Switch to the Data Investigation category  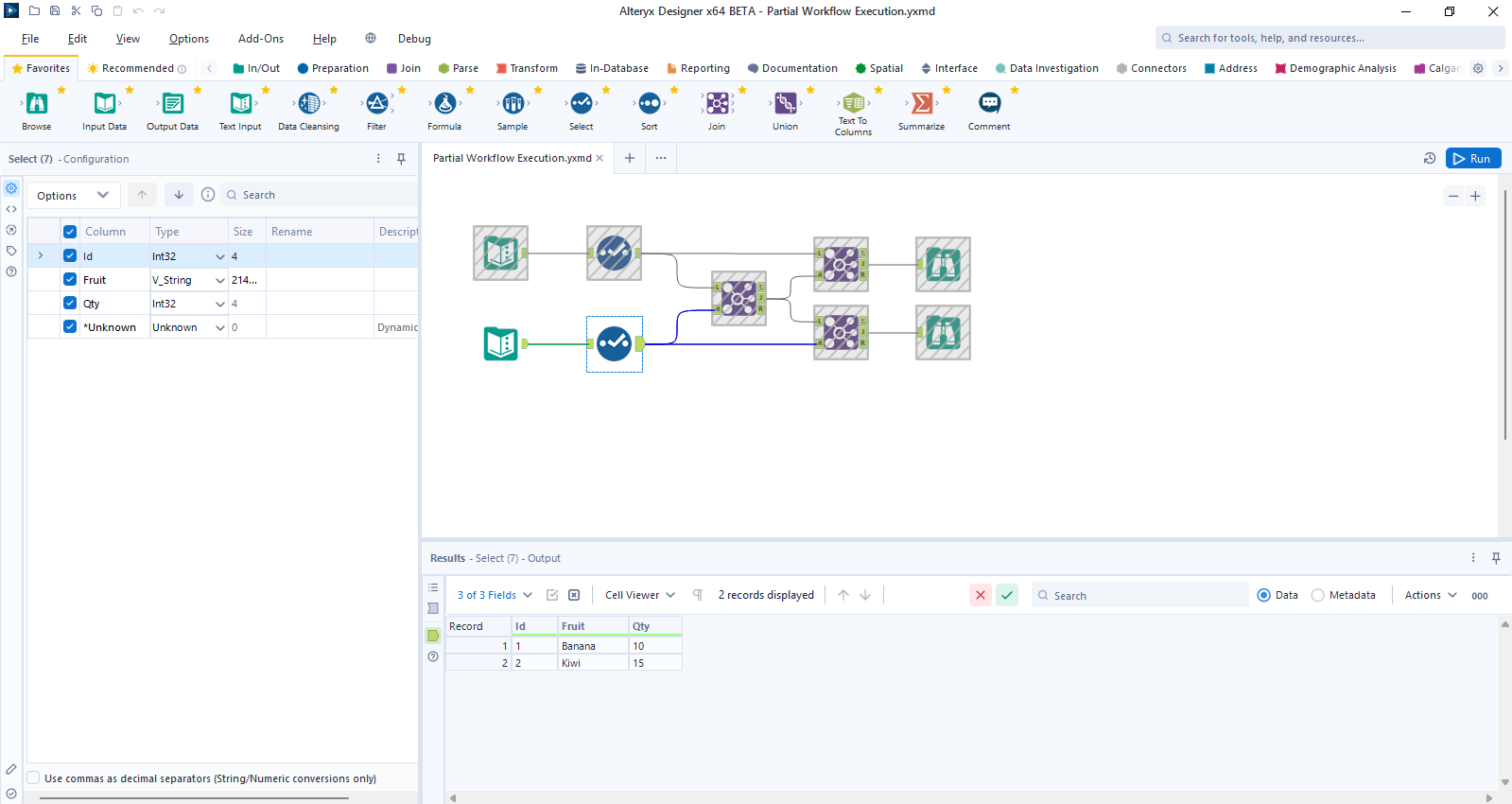coord(1047,68)
